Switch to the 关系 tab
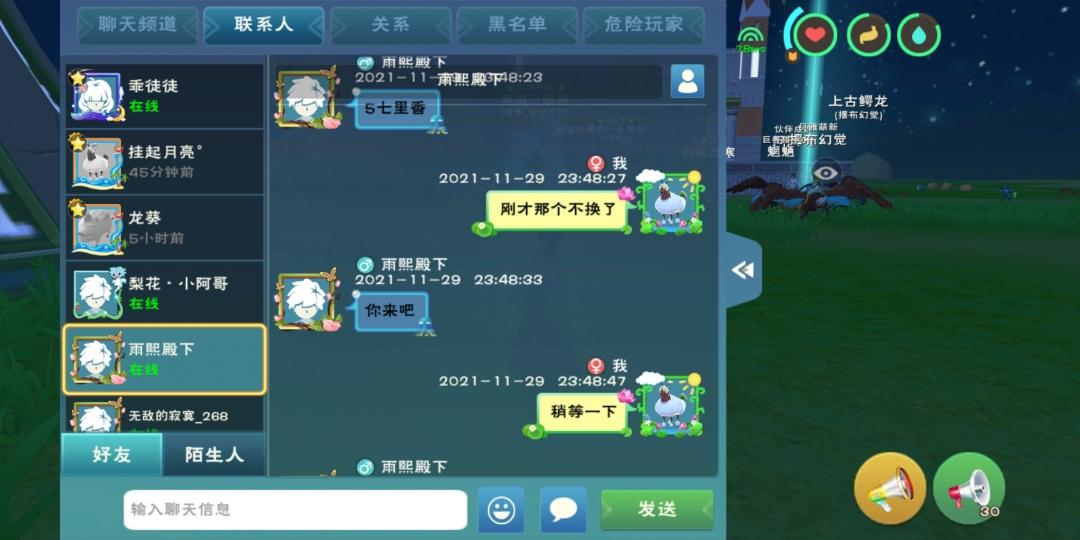Viewport: 1080px width, 540px height. [391, 25]
